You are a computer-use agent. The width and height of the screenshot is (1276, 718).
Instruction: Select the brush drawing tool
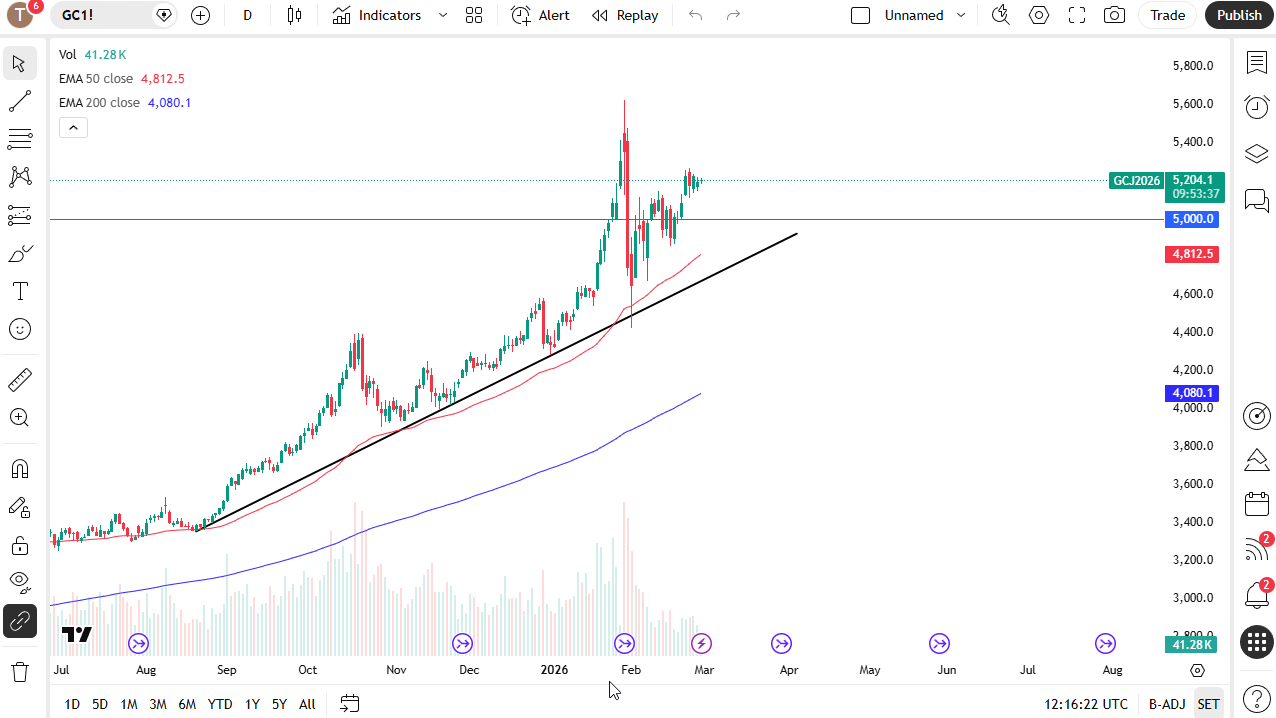pyautogui.click(x=20, y=254)
